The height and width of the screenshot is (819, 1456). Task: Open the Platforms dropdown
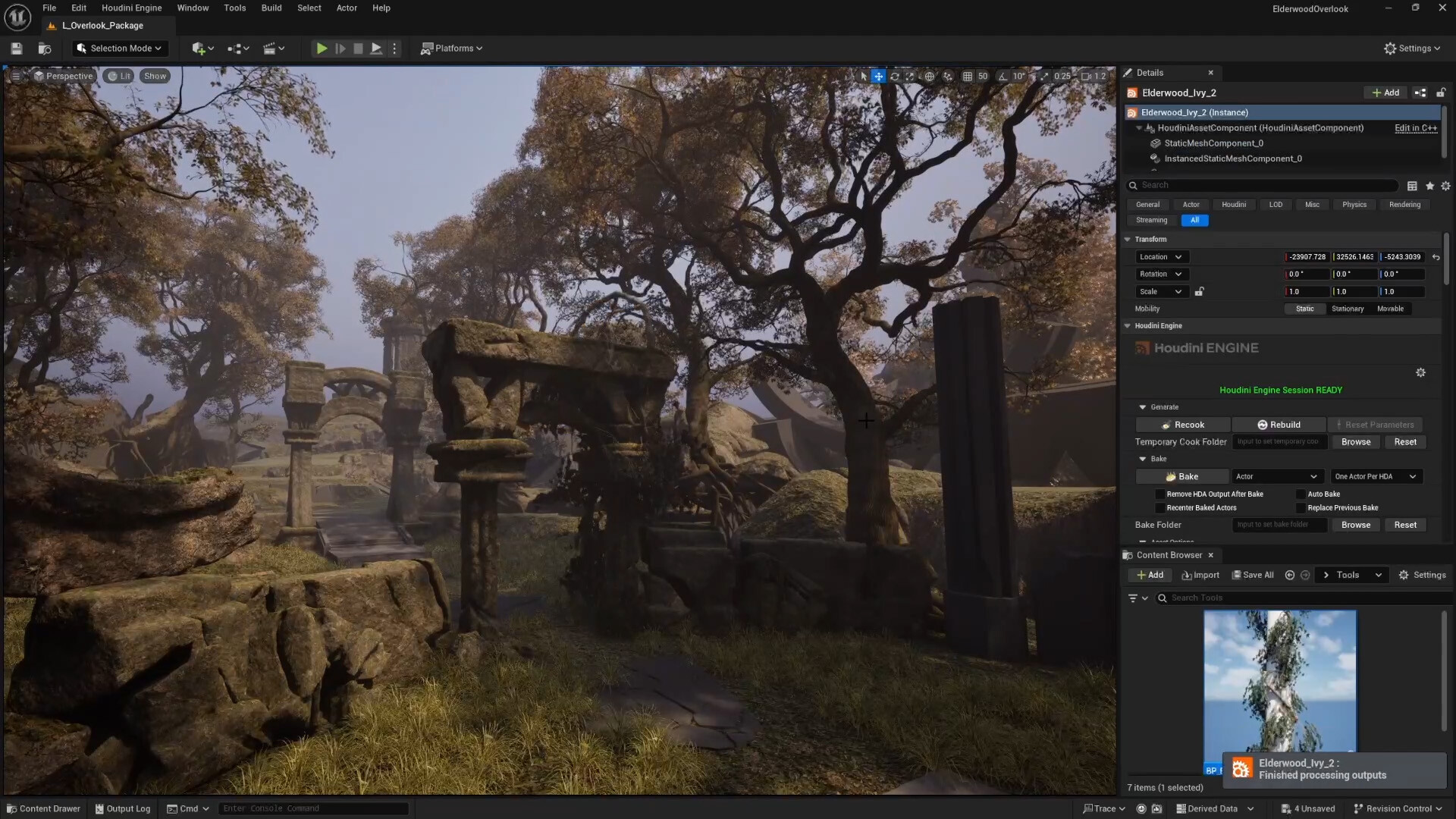(x=452, y=48)
